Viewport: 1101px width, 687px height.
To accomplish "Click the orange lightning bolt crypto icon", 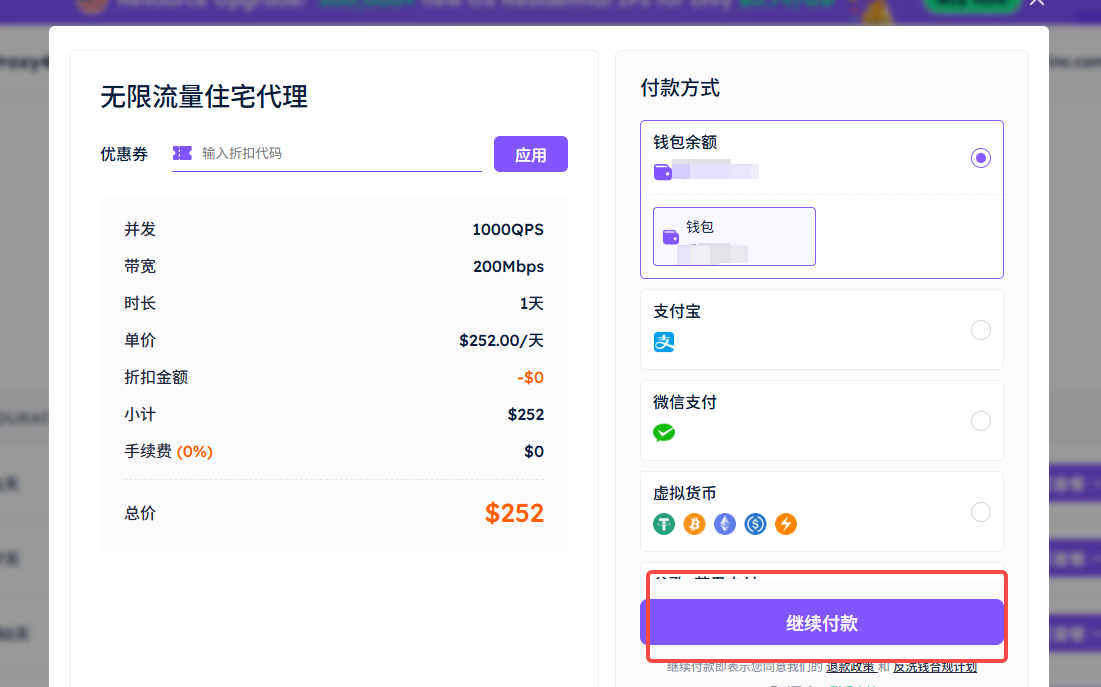I will 786,524.
